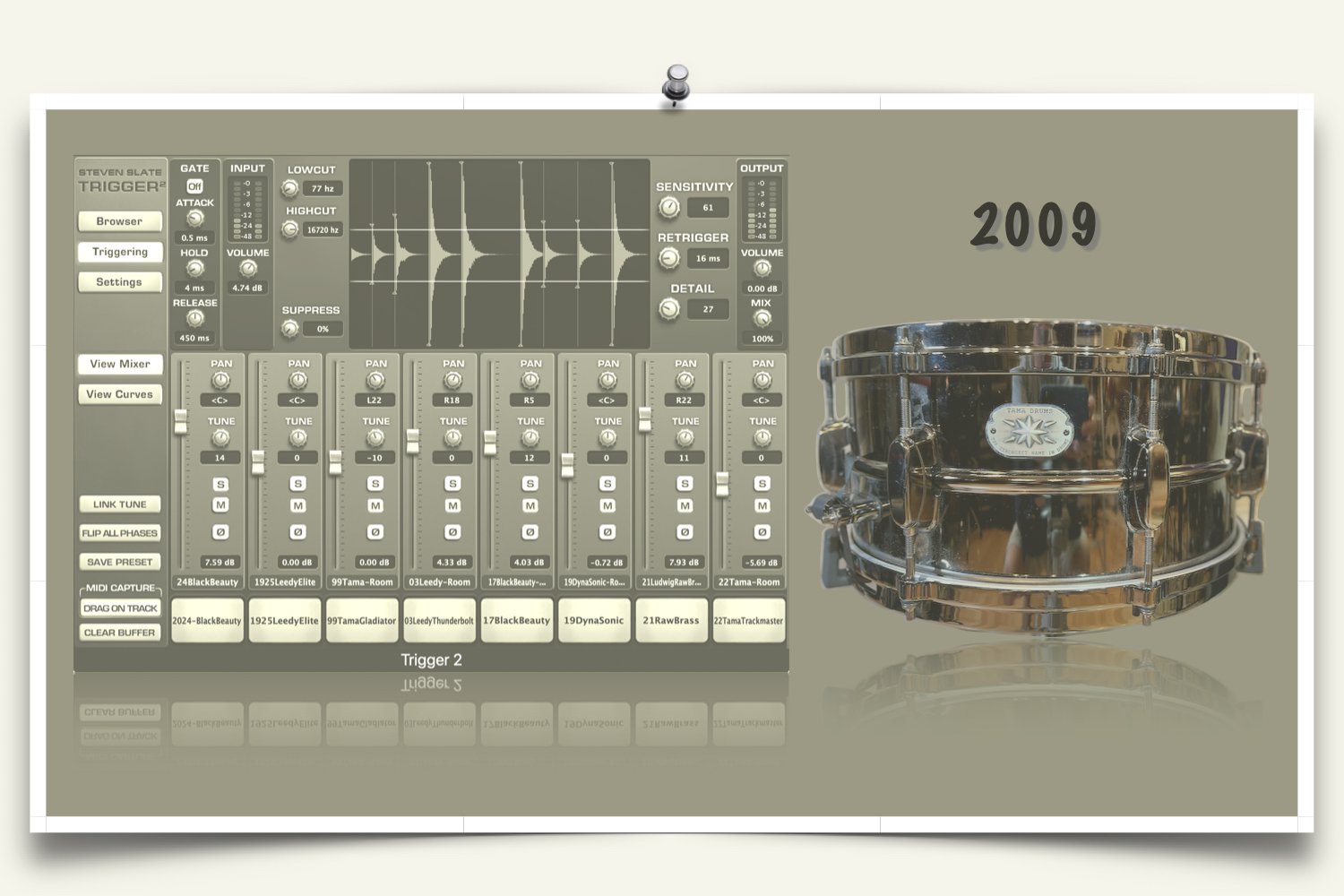
Task: Flip phase on the 24BlackBeauty channel
Action: pyautogui.click(x=220, y=532)
